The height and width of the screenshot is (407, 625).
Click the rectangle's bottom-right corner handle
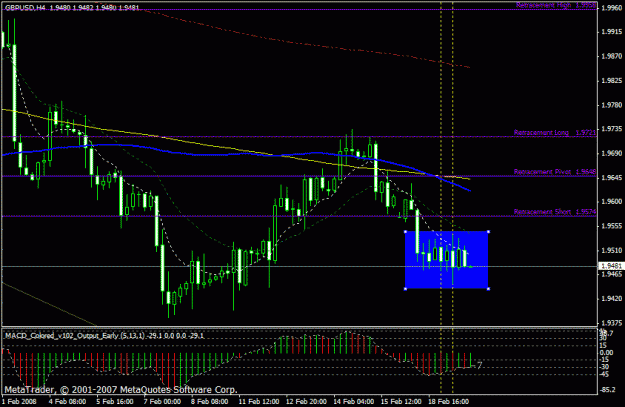[488, 289]
